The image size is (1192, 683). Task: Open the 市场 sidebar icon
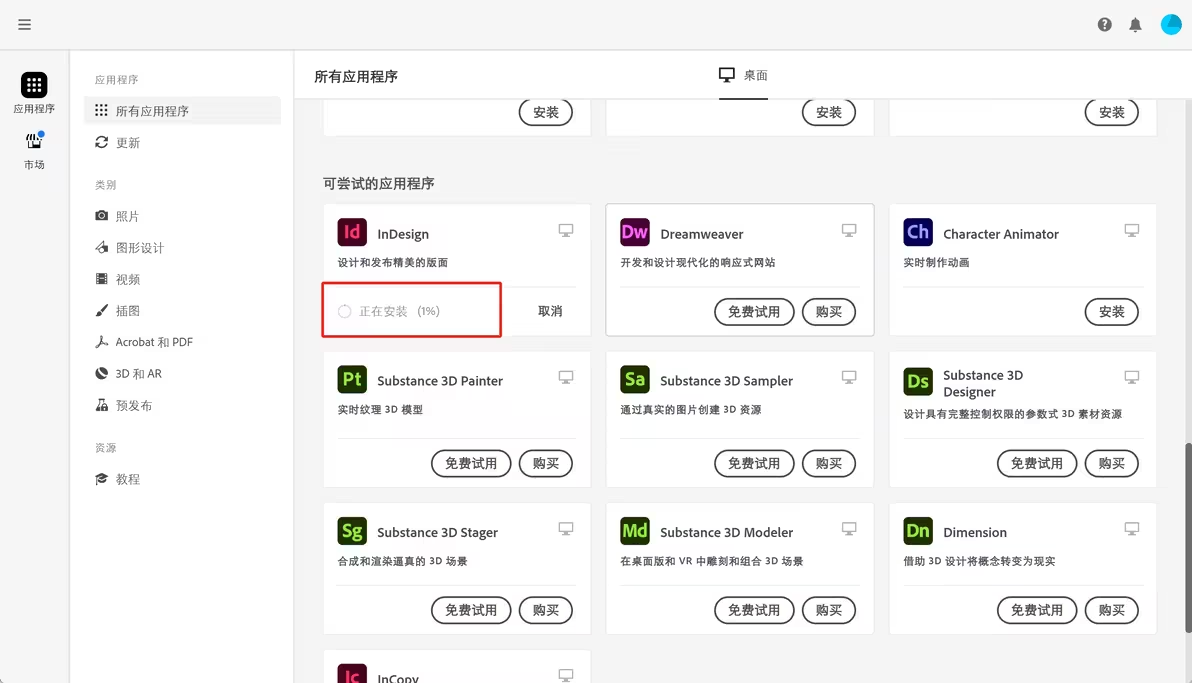tap(34, 148)
